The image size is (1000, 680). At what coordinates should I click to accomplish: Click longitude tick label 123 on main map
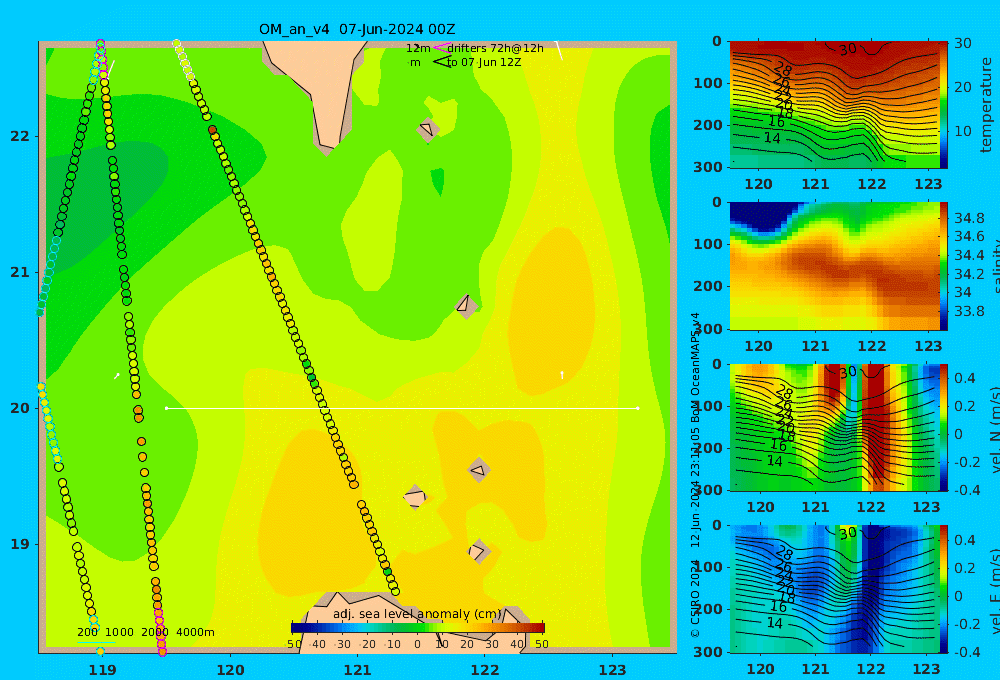point(612,670)
